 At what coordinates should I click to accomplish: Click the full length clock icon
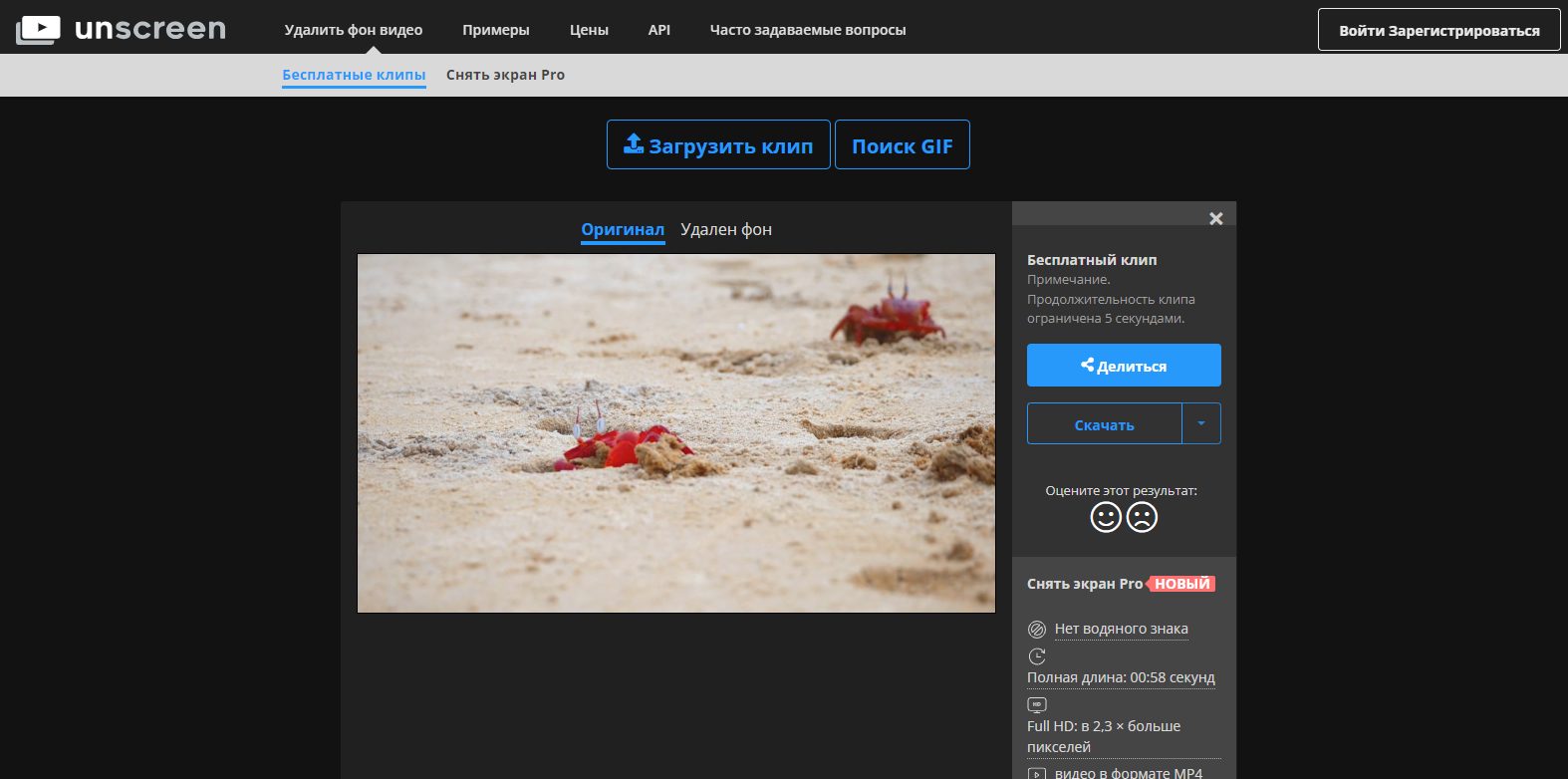[x=1037, y=655]
